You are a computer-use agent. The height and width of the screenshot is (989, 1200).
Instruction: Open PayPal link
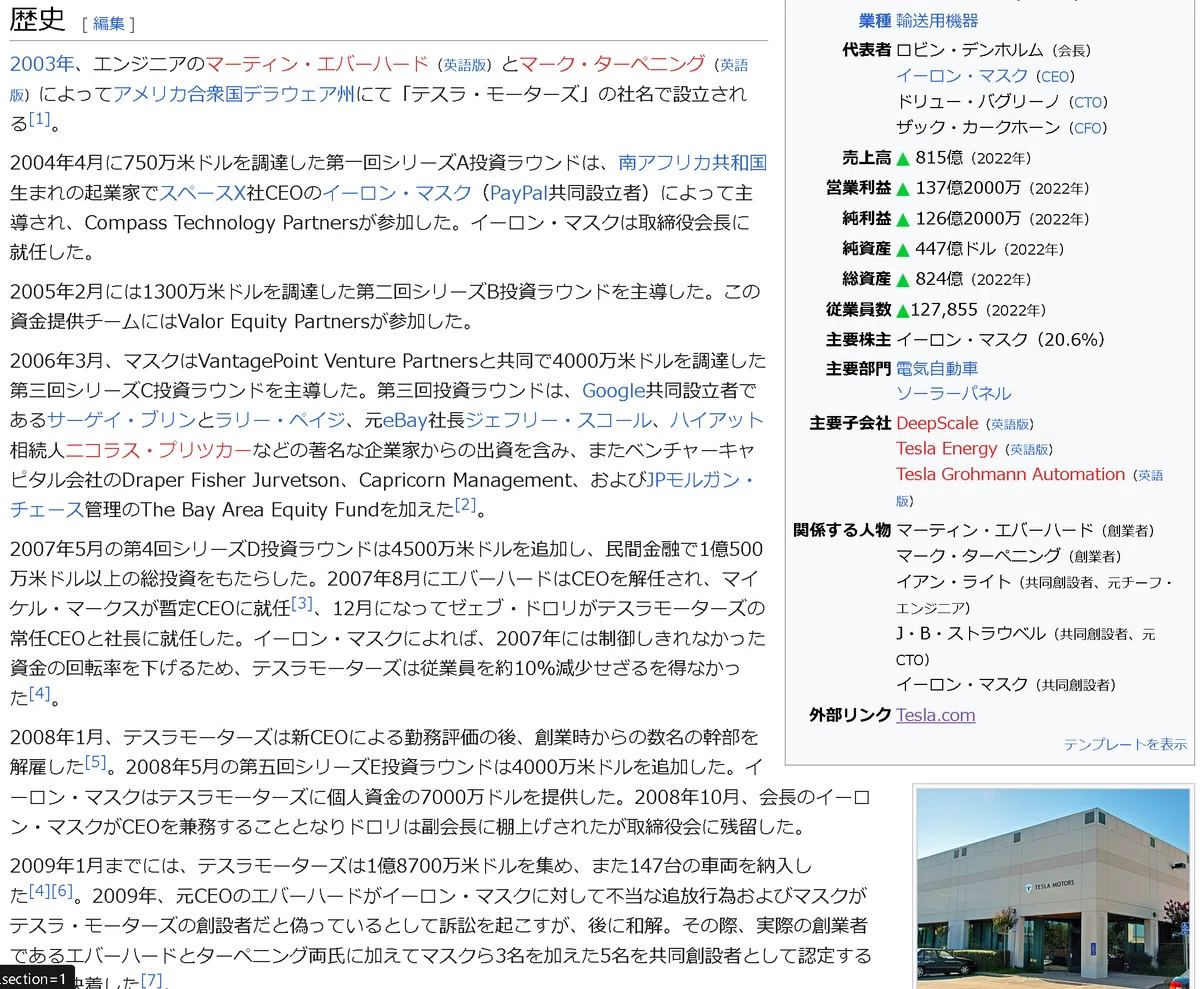[518, 192]
